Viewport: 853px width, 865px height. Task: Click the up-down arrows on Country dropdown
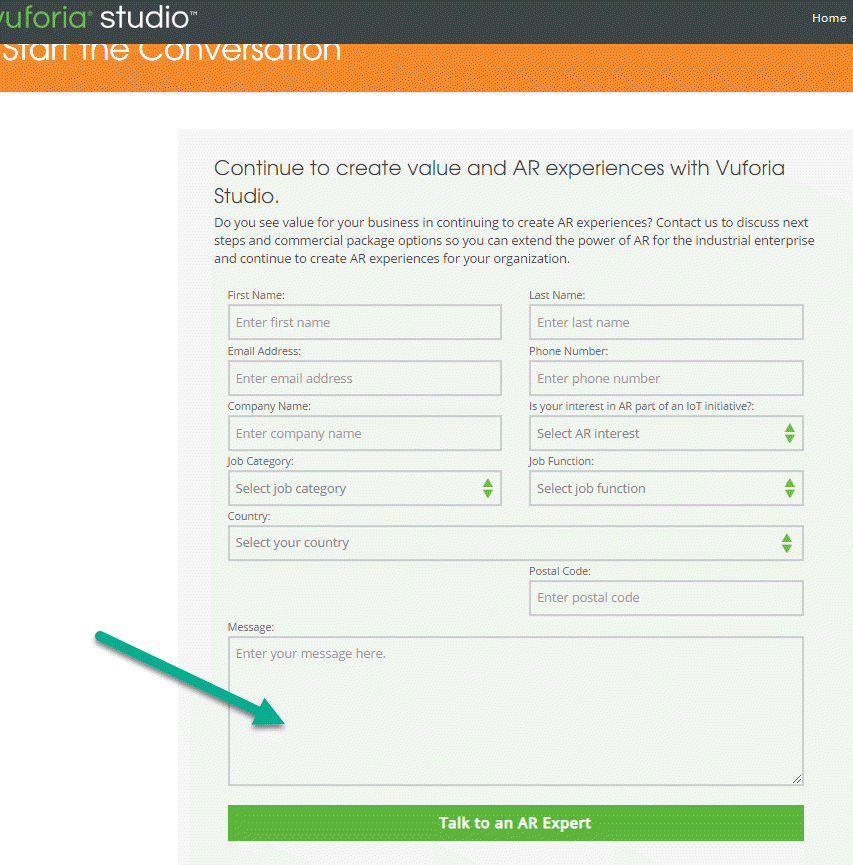click(x=787, y=543)
